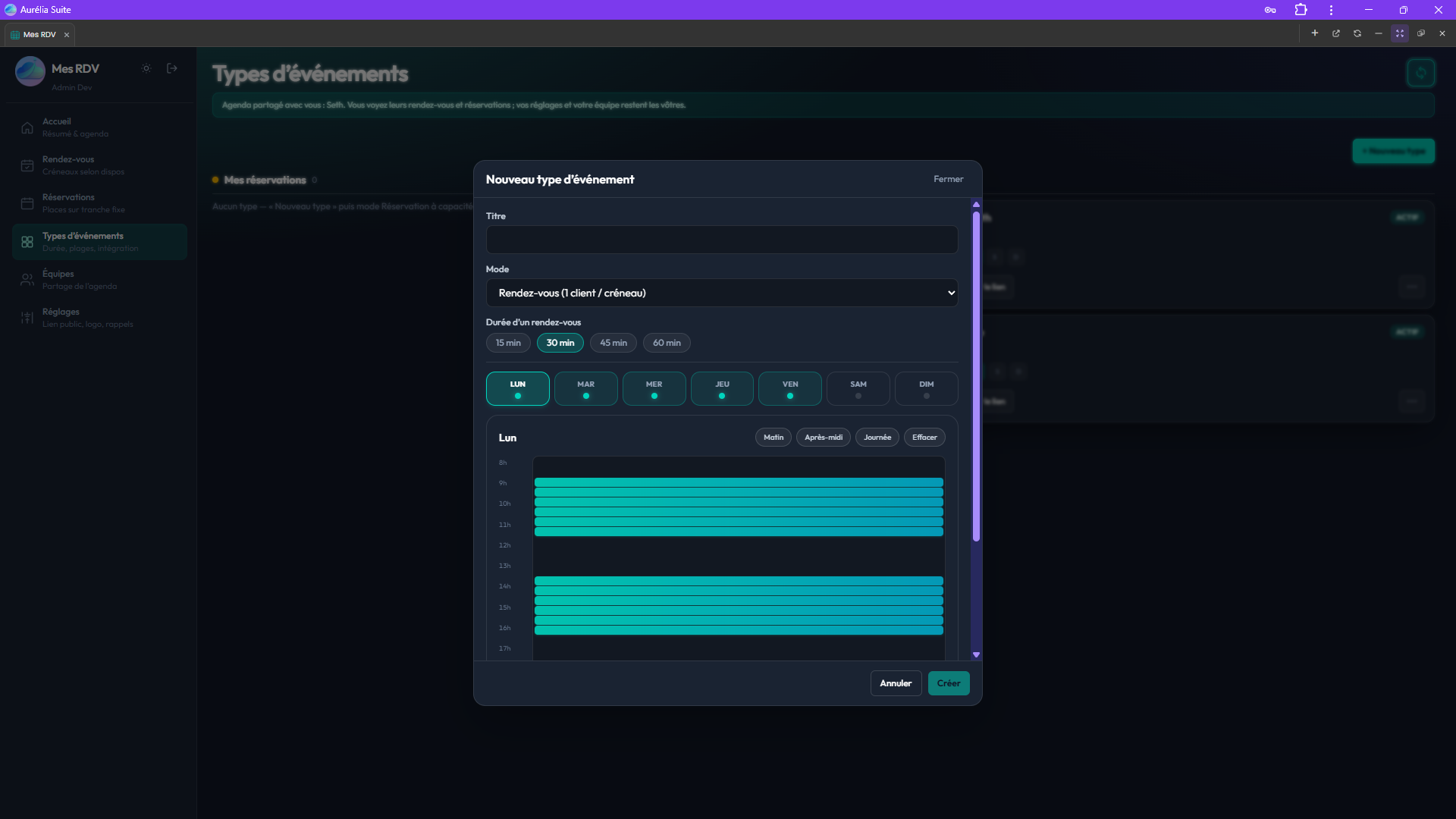Open the extensions puzzle icon
This screenshot has width=1456, height=819.
(x=1301, y=10)
